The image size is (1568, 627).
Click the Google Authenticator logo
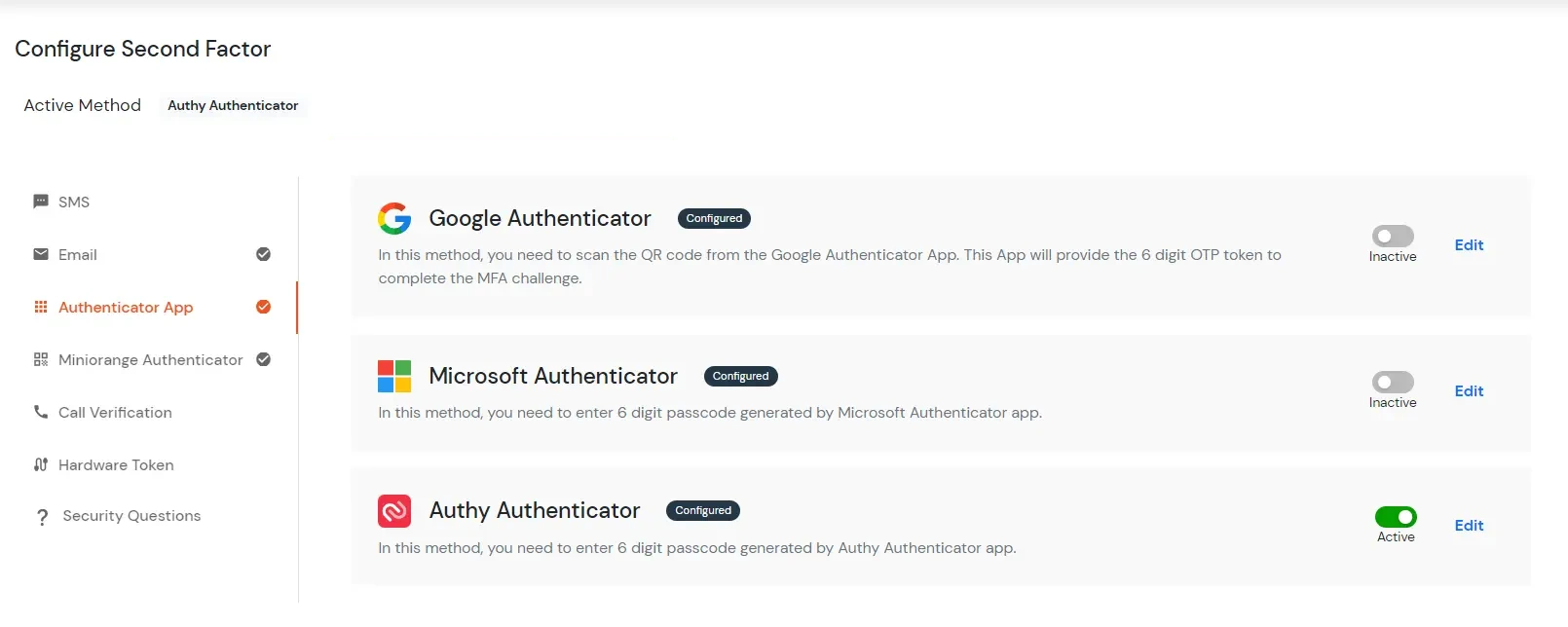(x=394, y=218)
